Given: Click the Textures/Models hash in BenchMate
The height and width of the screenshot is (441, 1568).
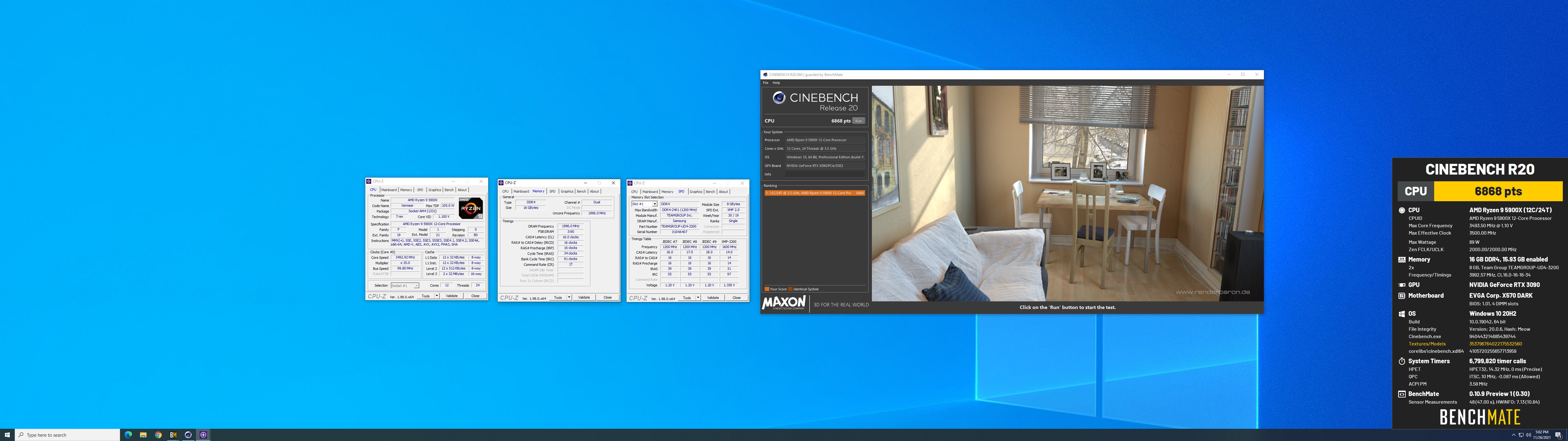Looking at the screenshot, I should (x=1495, y=344).
